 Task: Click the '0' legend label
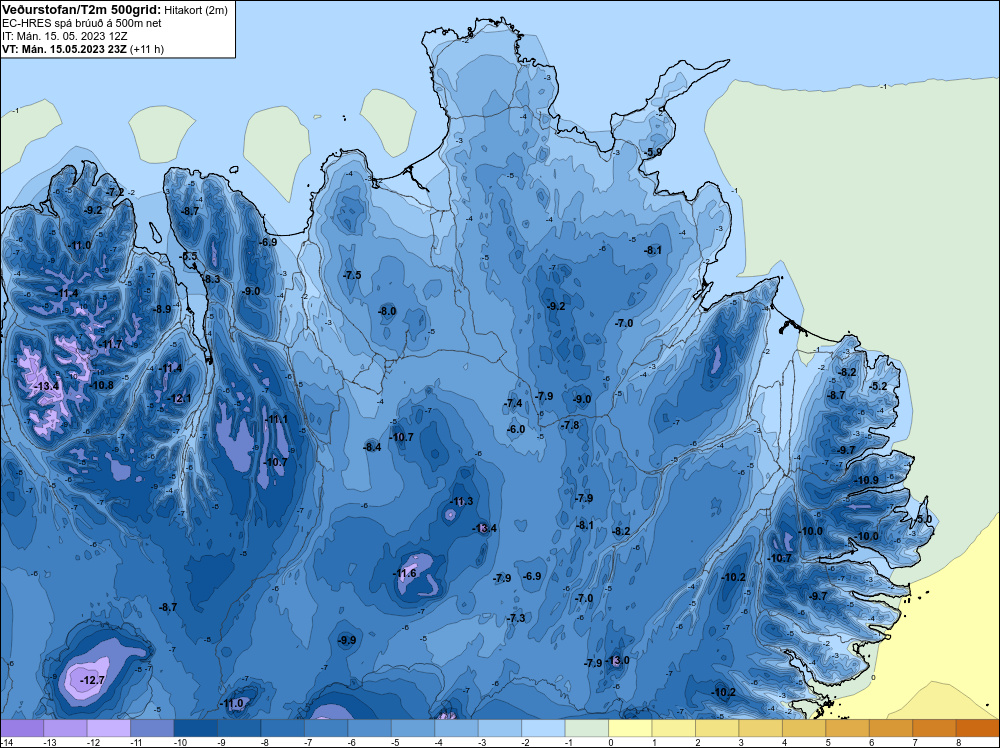pyautogui.click(x=611, y=743)
